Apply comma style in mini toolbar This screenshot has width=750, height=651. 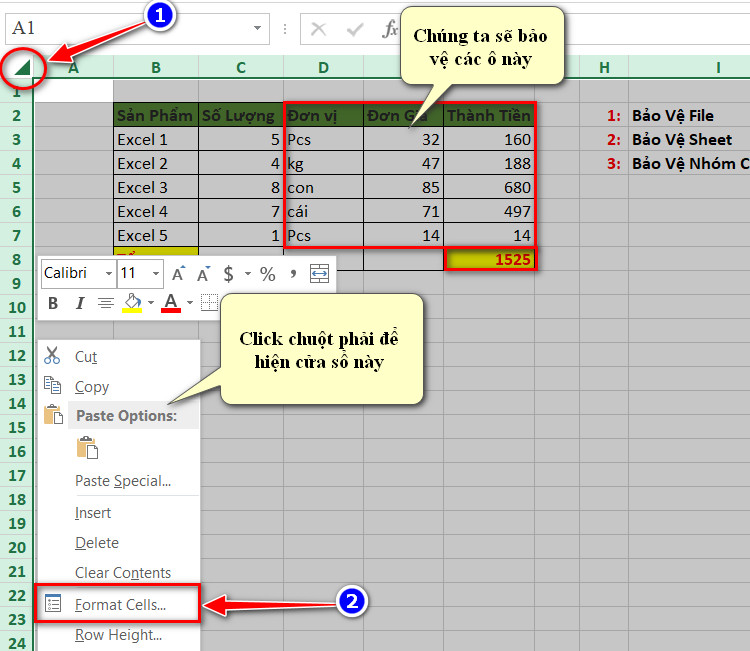tap(293, 274)
